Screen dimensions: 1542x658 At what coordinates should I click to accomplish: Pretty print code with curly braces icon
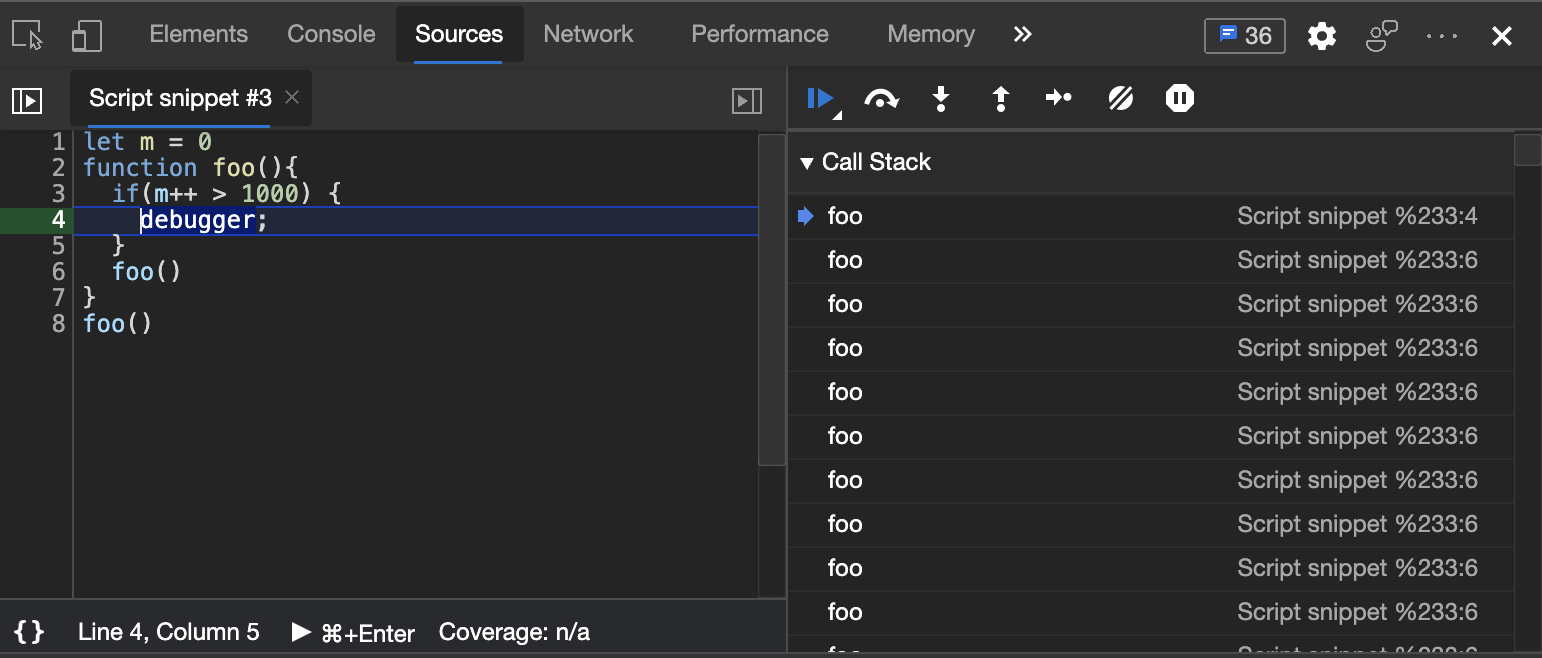(30, 632)
